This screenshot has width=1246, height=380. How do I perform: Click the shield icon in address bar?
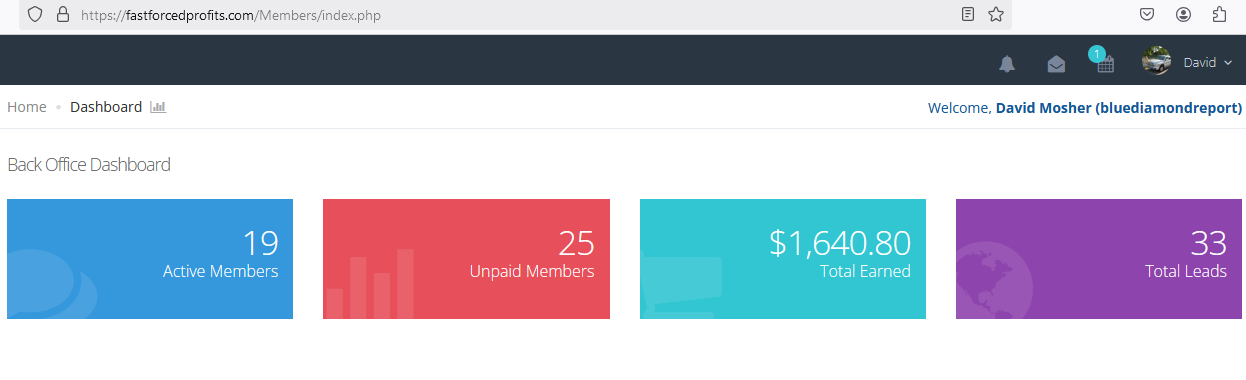pyautogui.click(x=35, y=14)
